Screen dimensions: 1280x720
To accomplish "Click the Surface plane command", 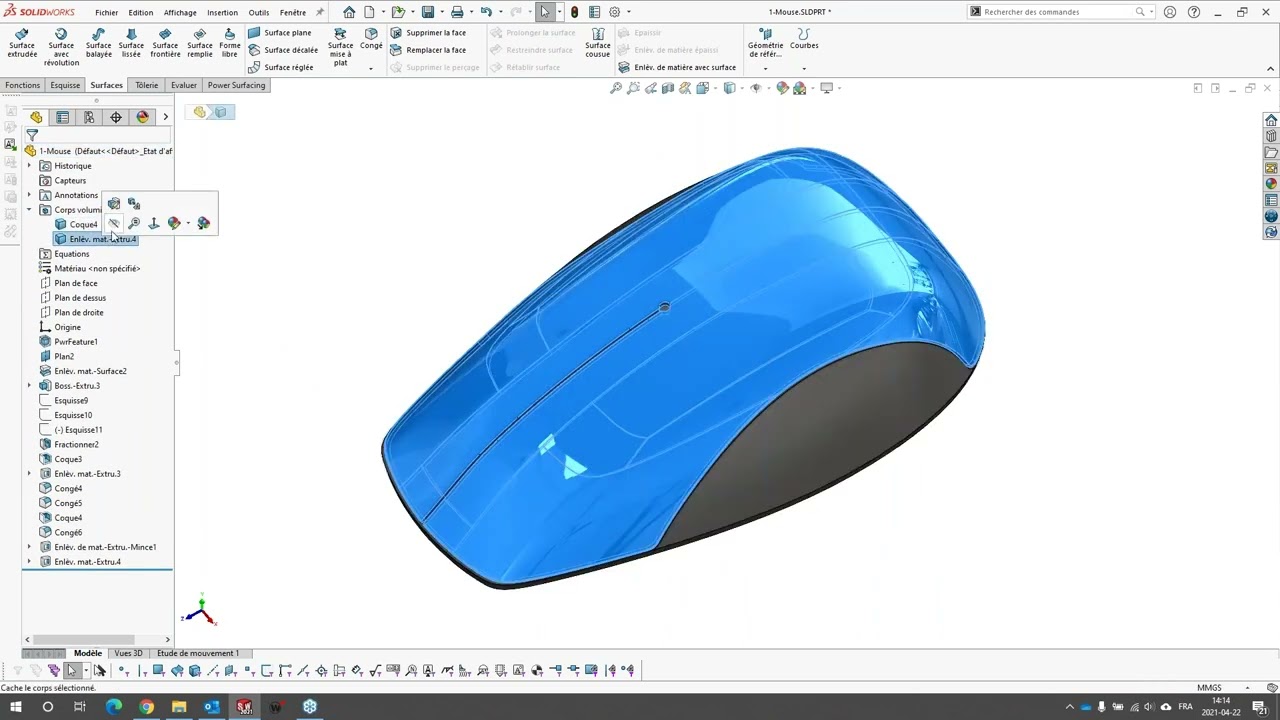I will point(280,33).
